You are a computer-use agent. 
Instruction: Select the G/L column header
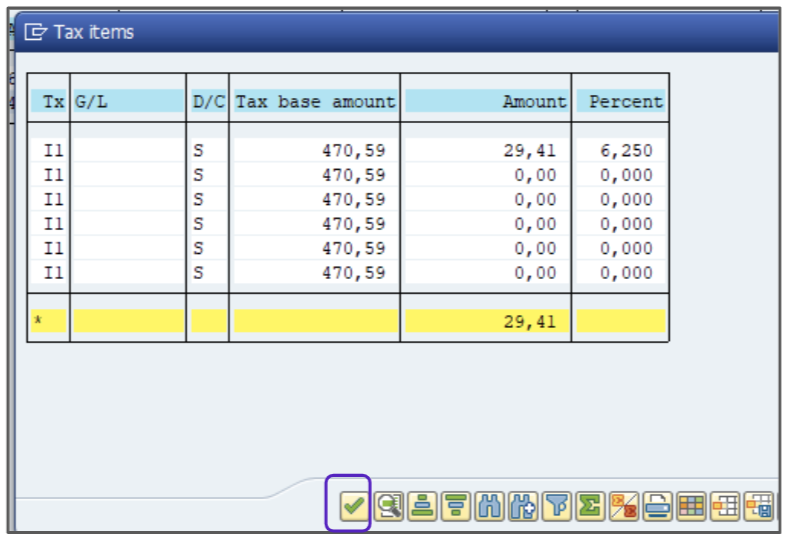(x=127, y=101)
